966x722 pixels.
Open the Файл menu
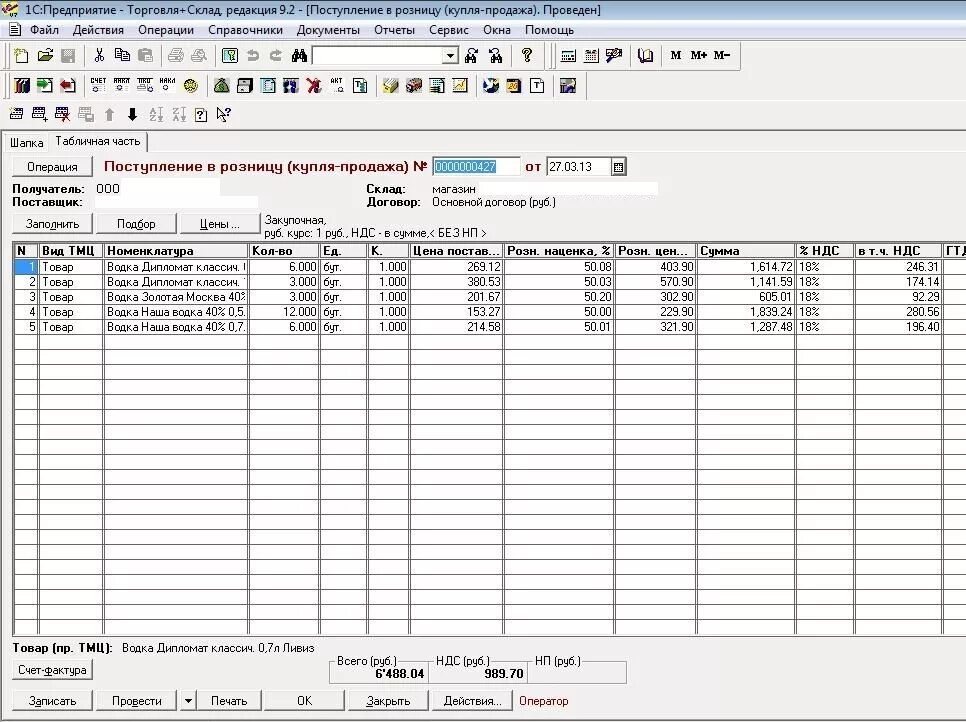point(44,30)
